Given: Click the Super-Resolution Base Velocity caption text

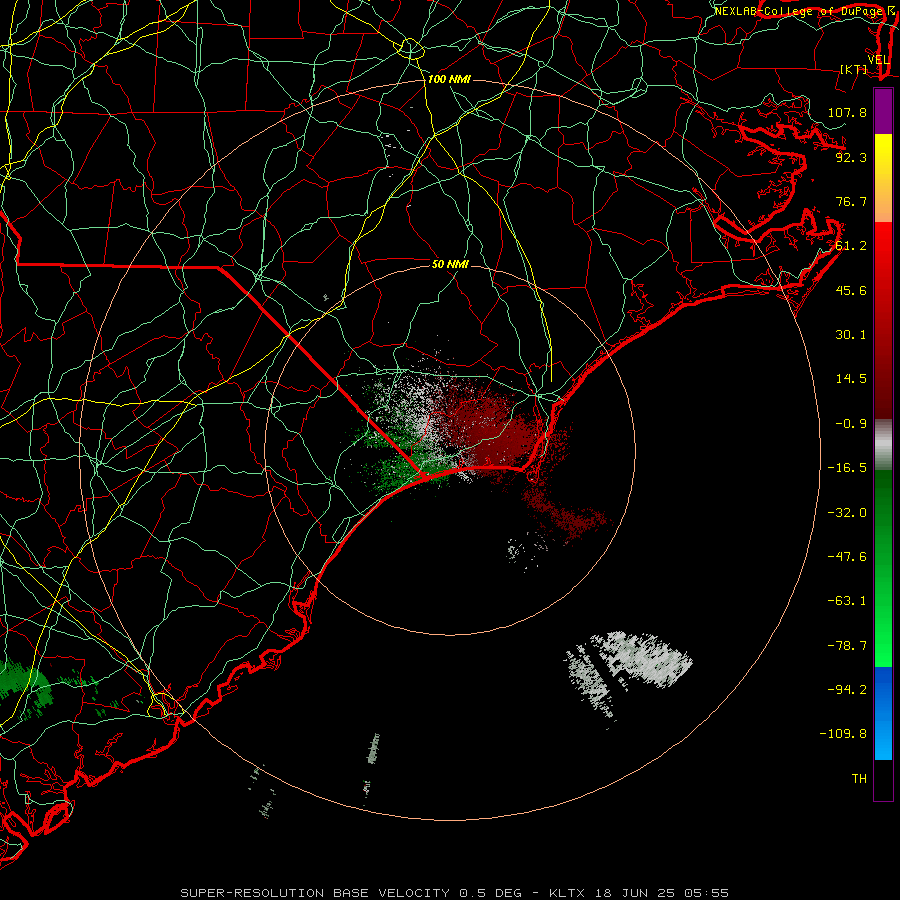Looking at the screenshot, I should (x=454, y=893).
